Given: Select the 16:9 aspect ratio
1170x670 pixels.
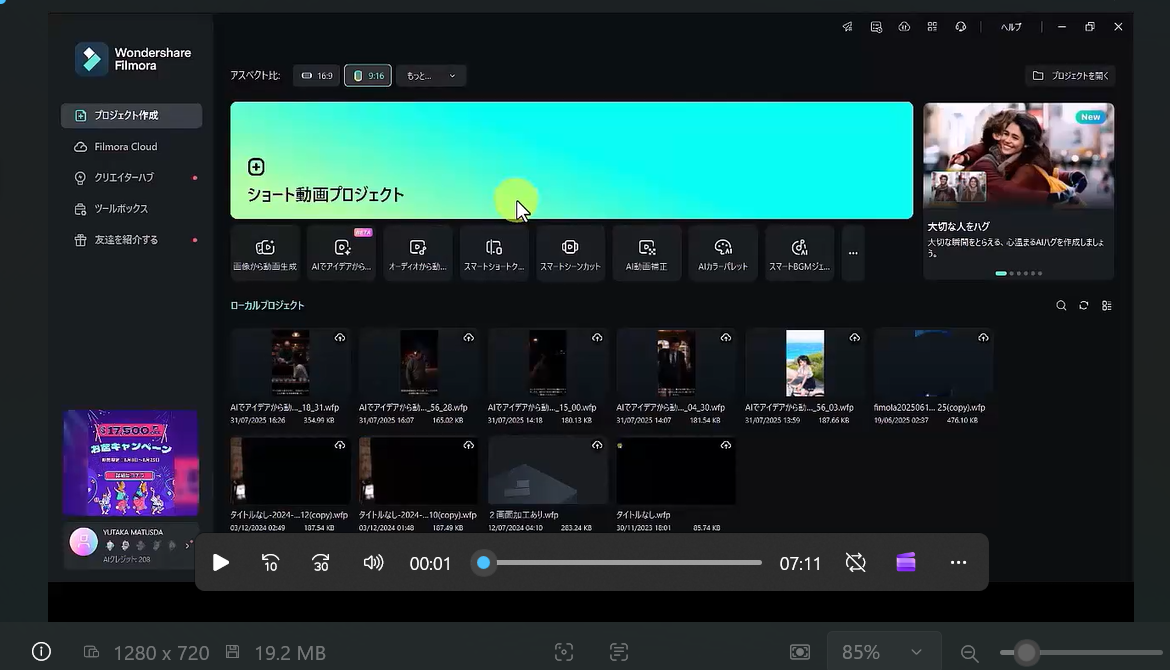Looking at the screenshot, I should pos(316,76).
